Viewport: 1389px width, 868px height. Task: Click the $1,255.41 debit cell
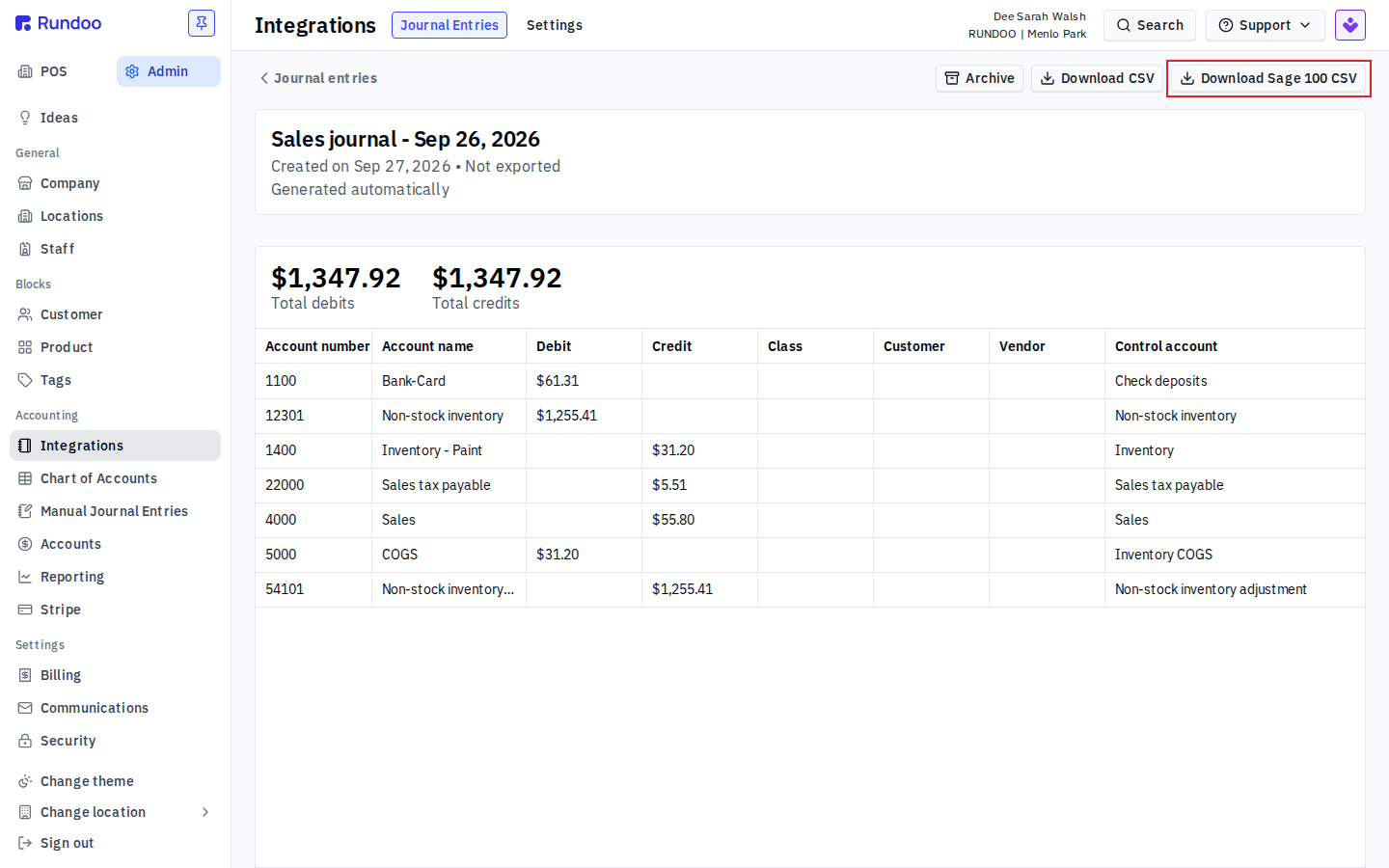584,416
